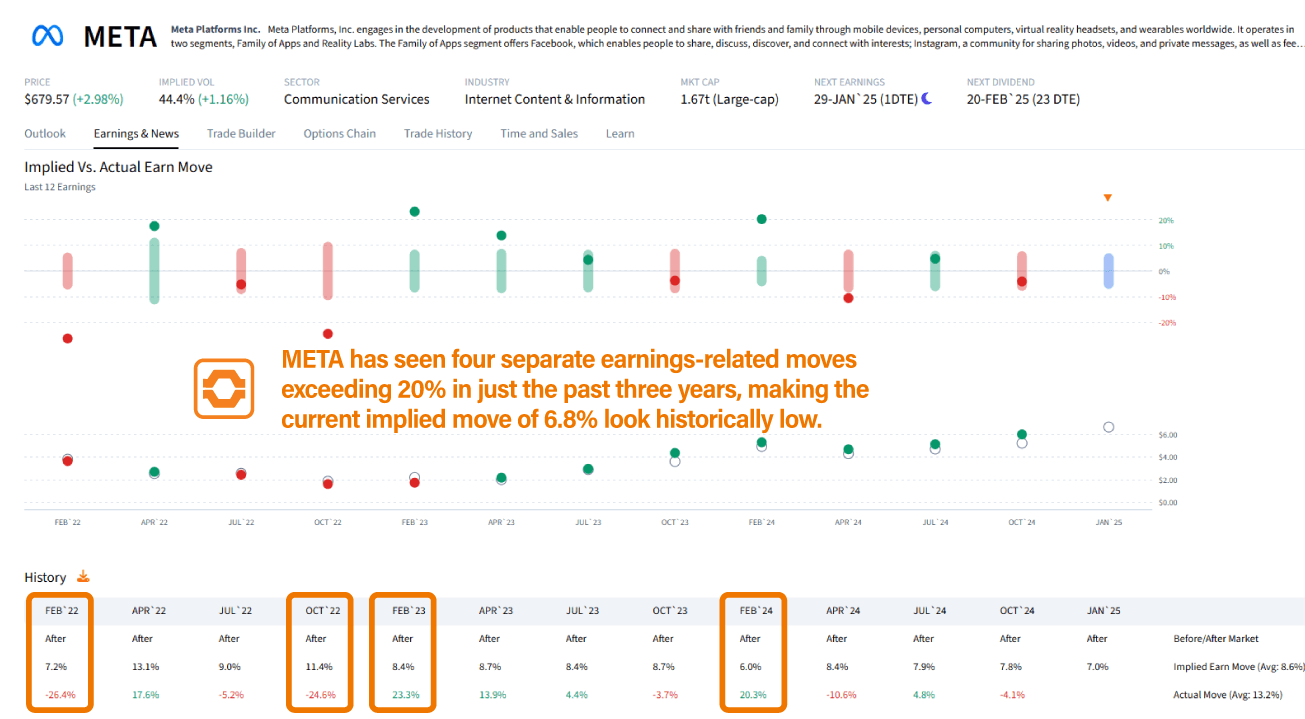Click the red actual move dot for APR`24
Screen dimensions: 1305x719
tap(848, 298)
